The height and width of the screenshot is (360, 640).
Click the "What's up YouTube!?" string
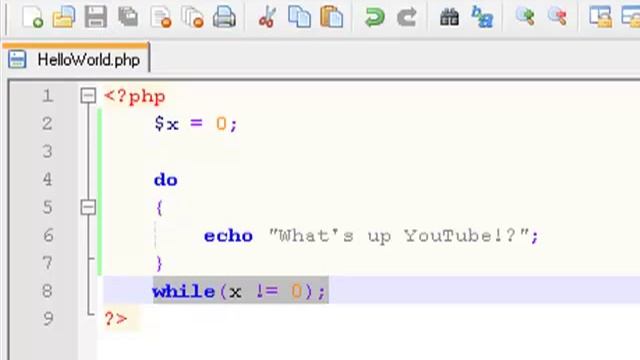click(x=399, y=236)
